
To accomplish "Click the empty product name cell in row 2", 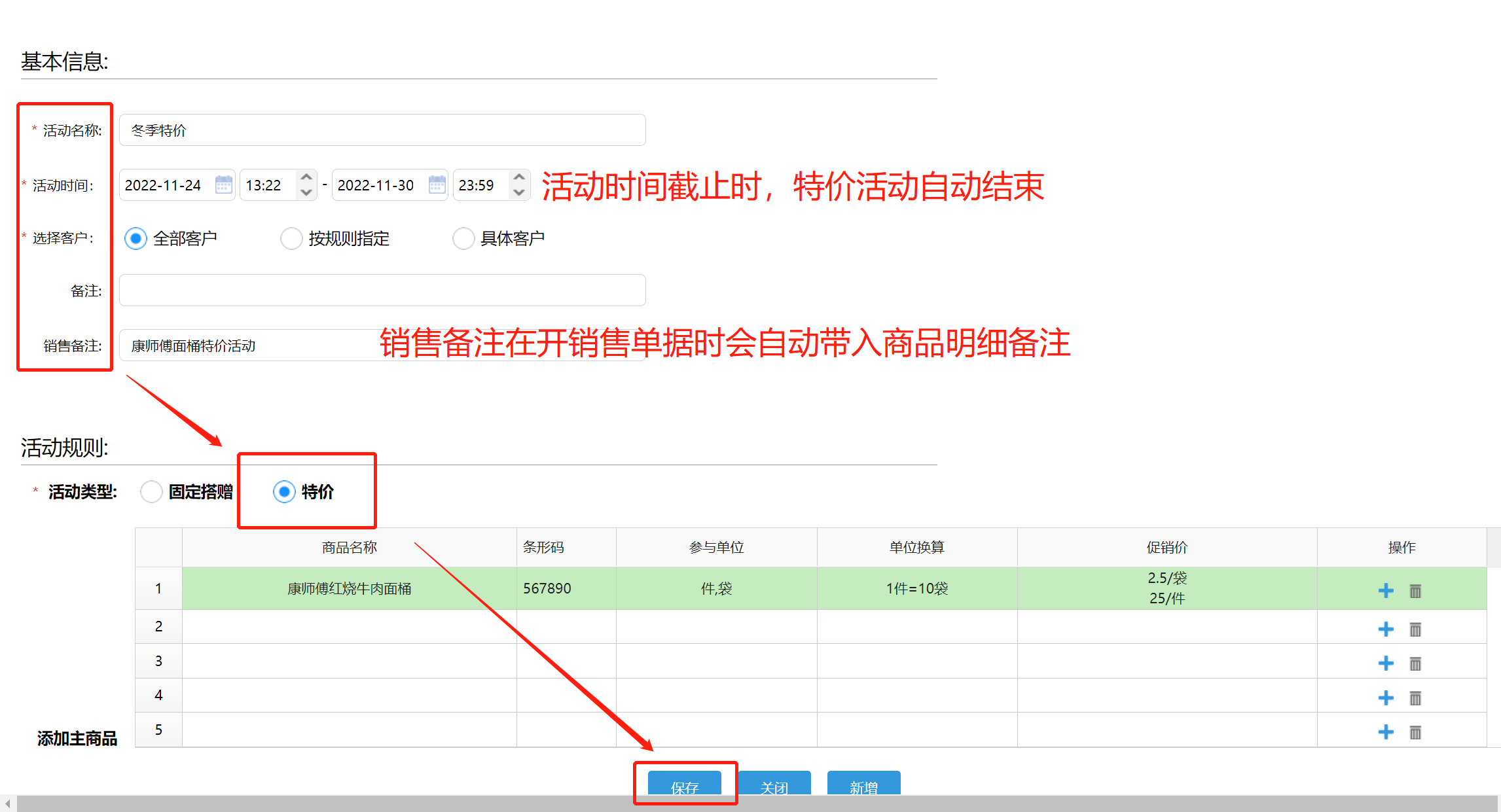I will (x=350, y=627).
